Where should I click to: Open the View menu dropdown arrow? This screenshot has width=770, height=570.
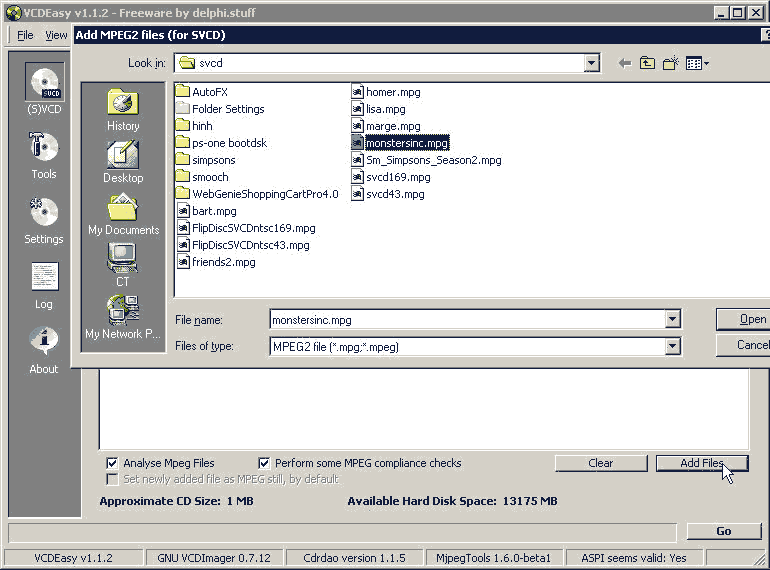(706, 63)
